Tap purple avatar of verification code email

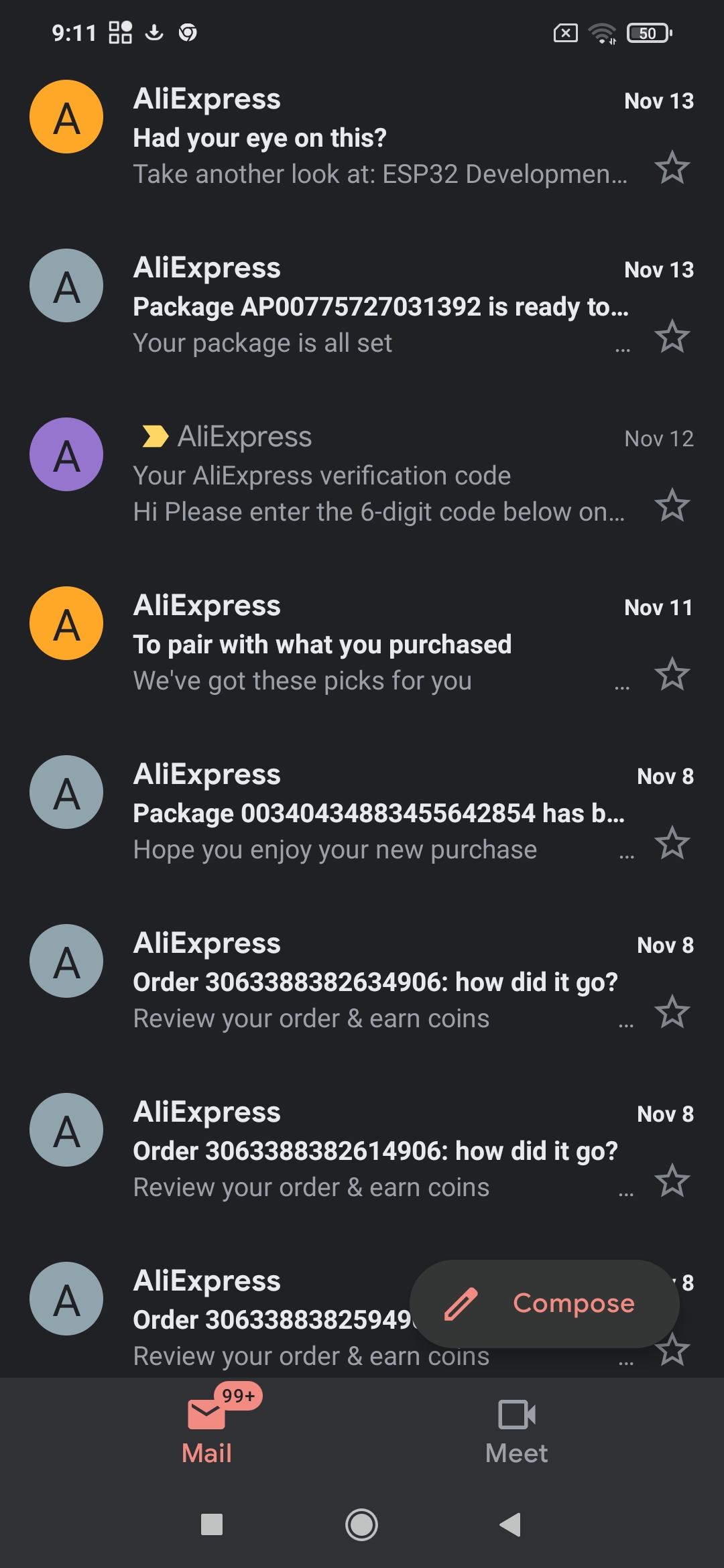[66, 455]
